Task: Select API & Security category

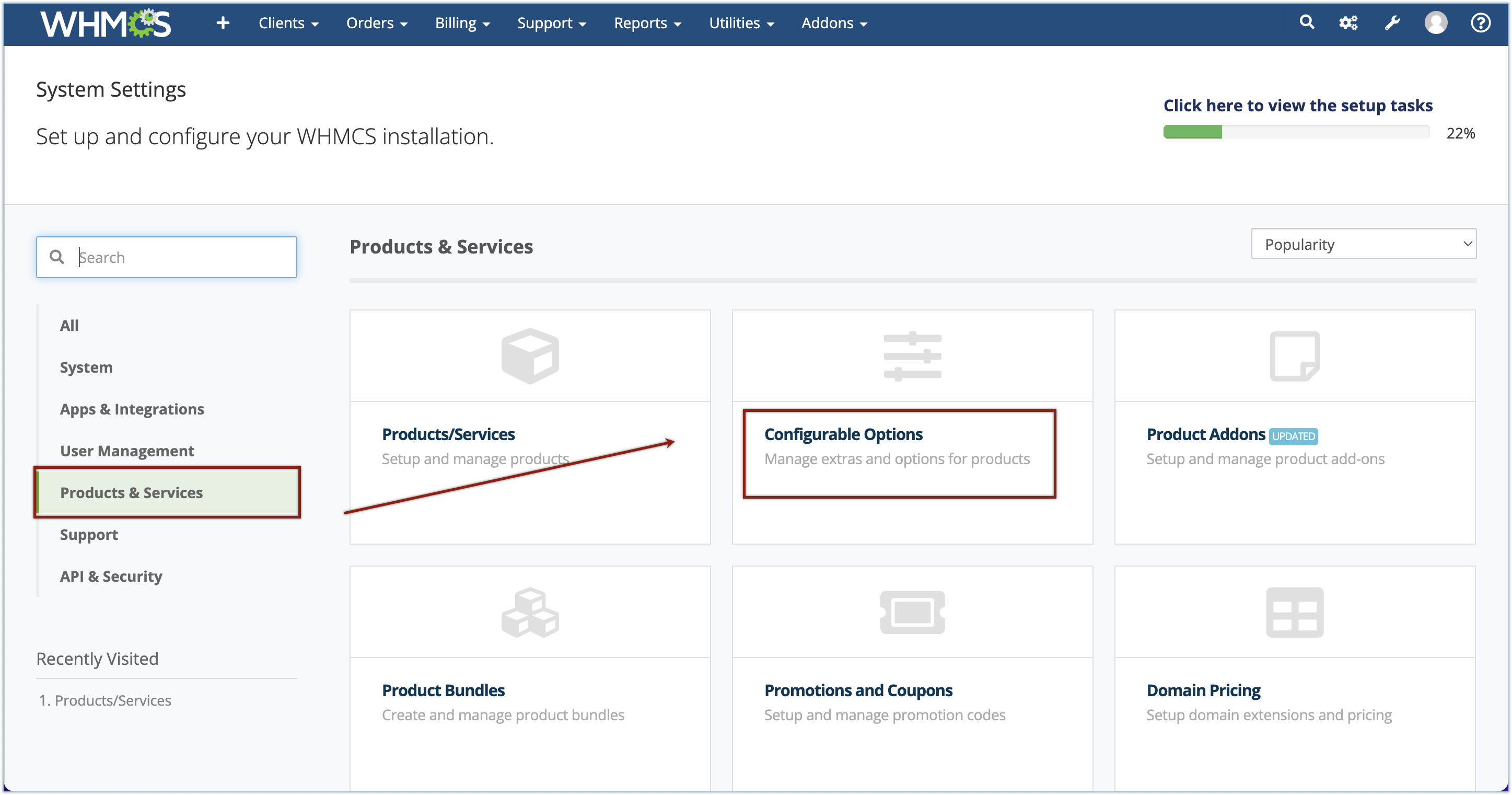Action: pos(111,576)
